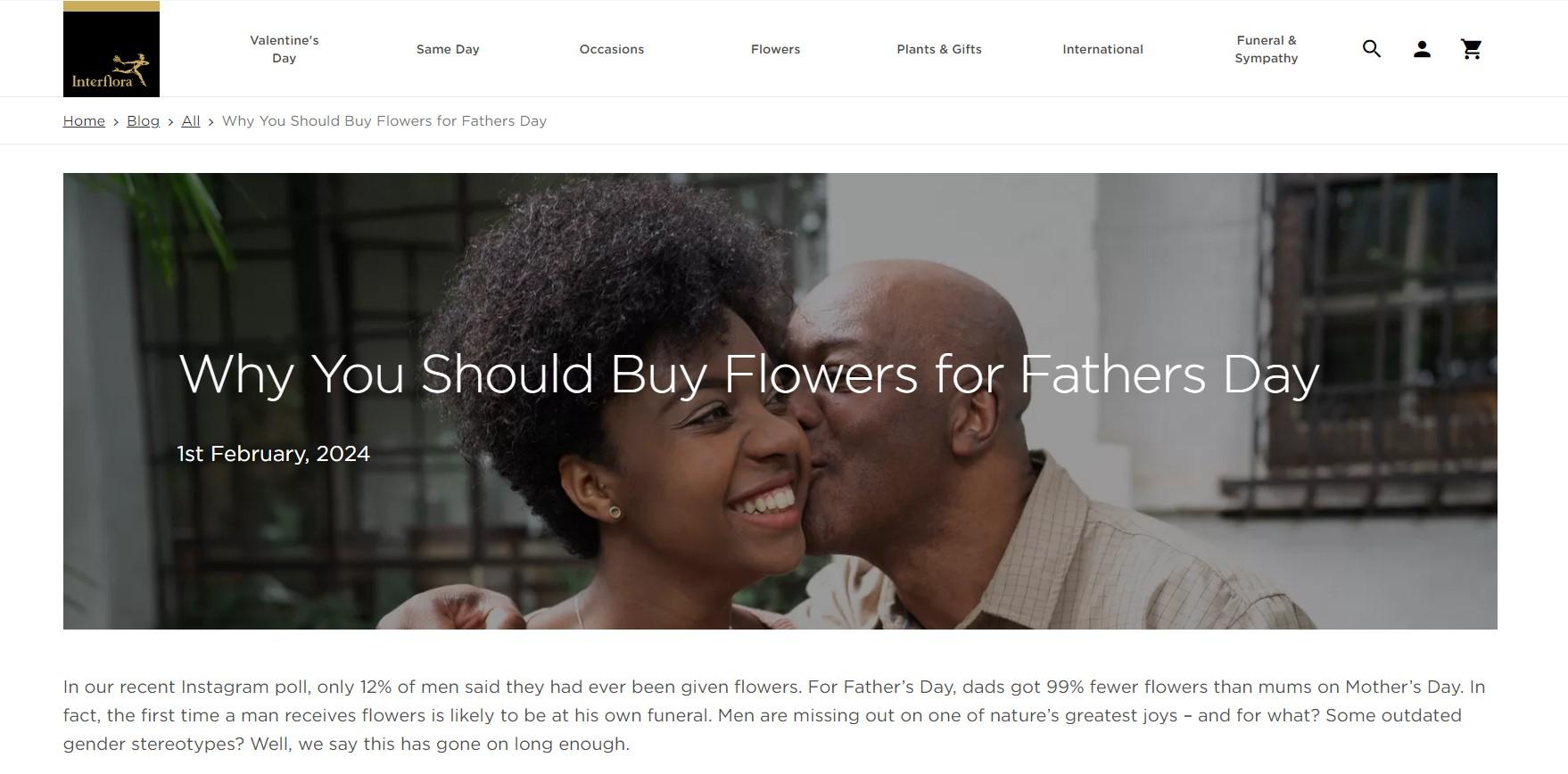
Task: Go to All breadcrumb link
Action: (191, 120)
